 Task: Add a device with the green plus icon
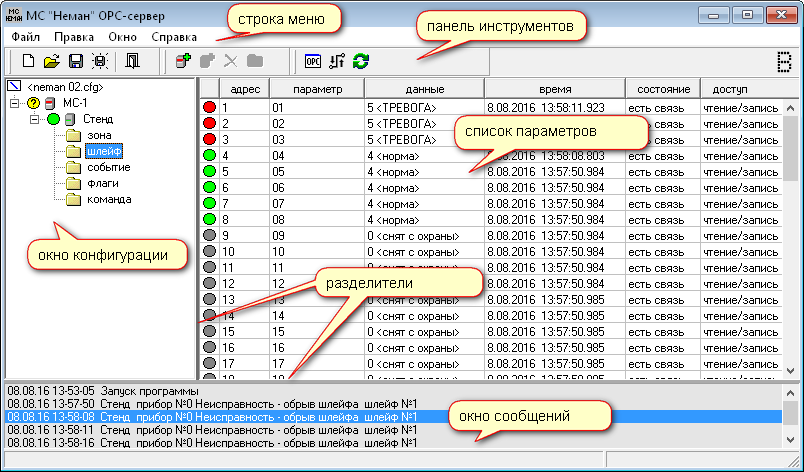[182, 61]
